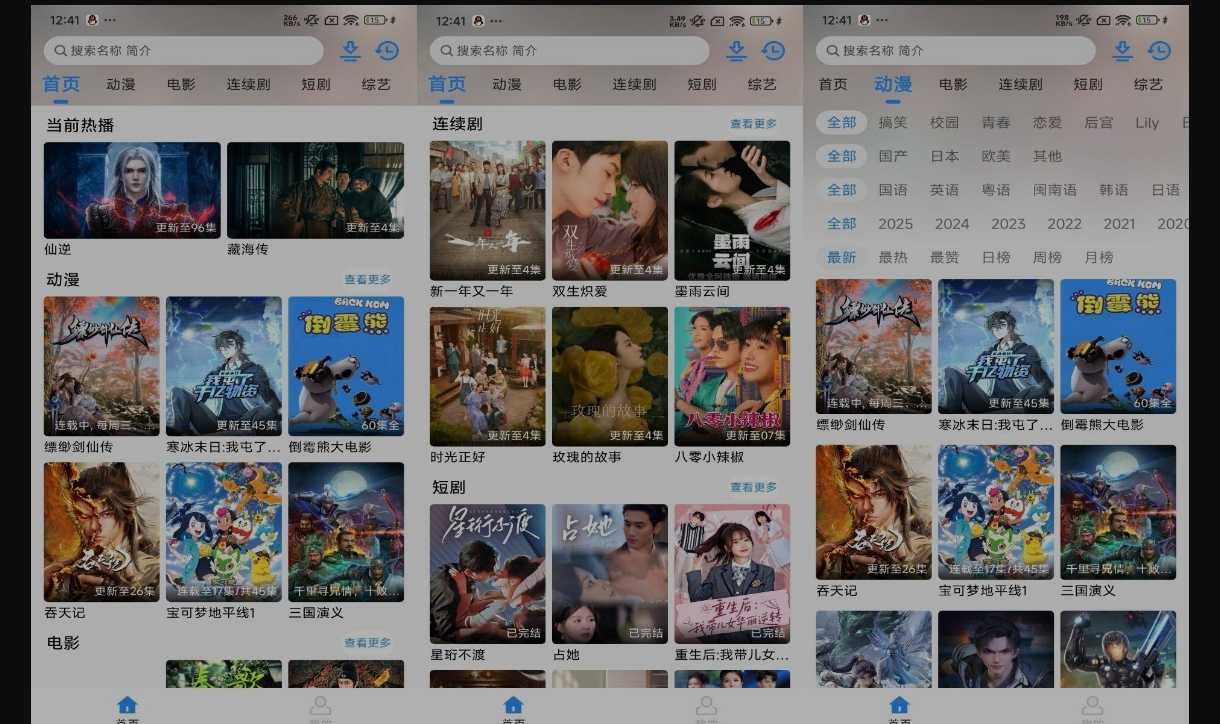Switch to the 综艺 tab on the middle screen
Image resolution: width=1220 pixels, height=724 pixels.
point(762,84)
